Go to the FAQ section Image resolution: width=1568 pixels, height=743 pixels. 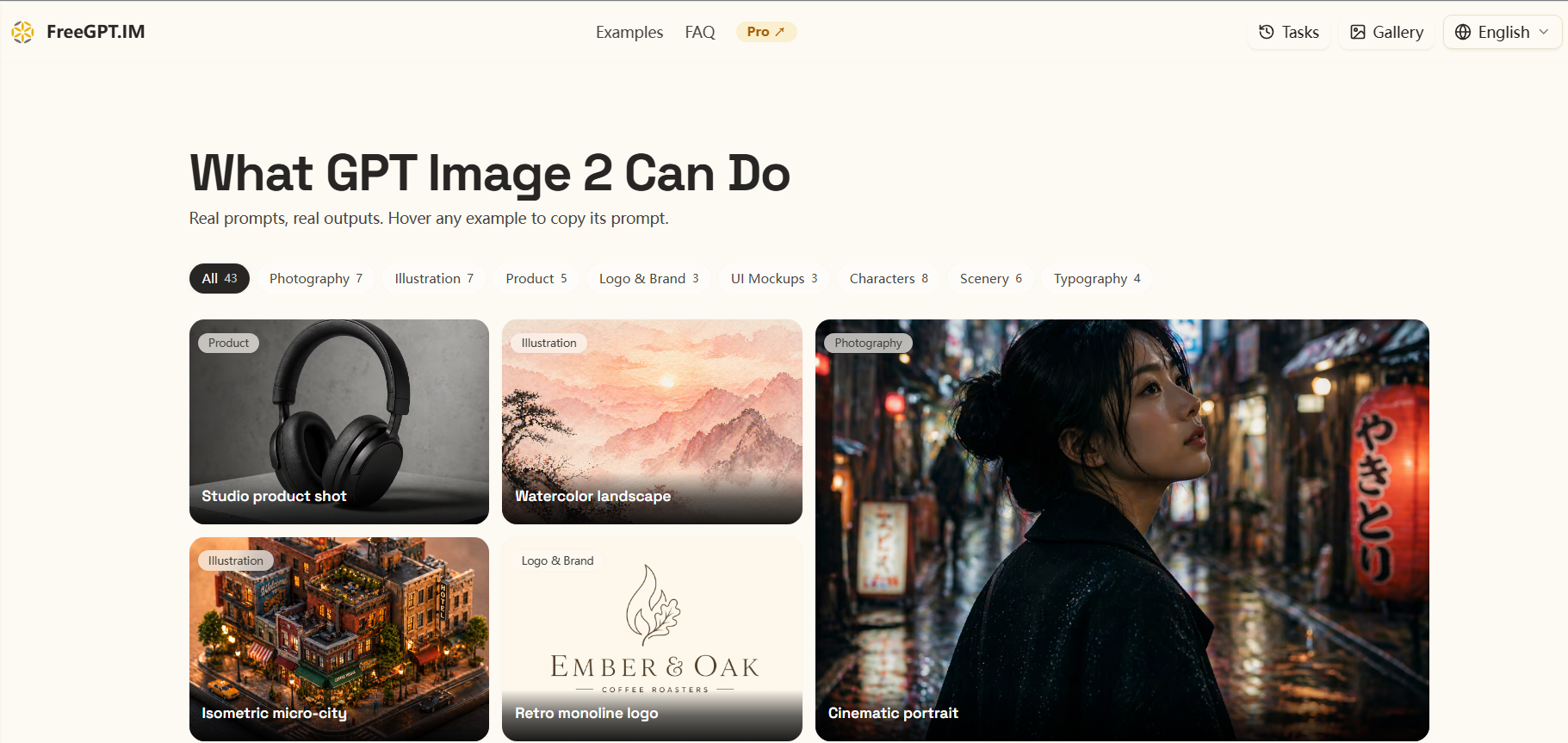point(700,32)
